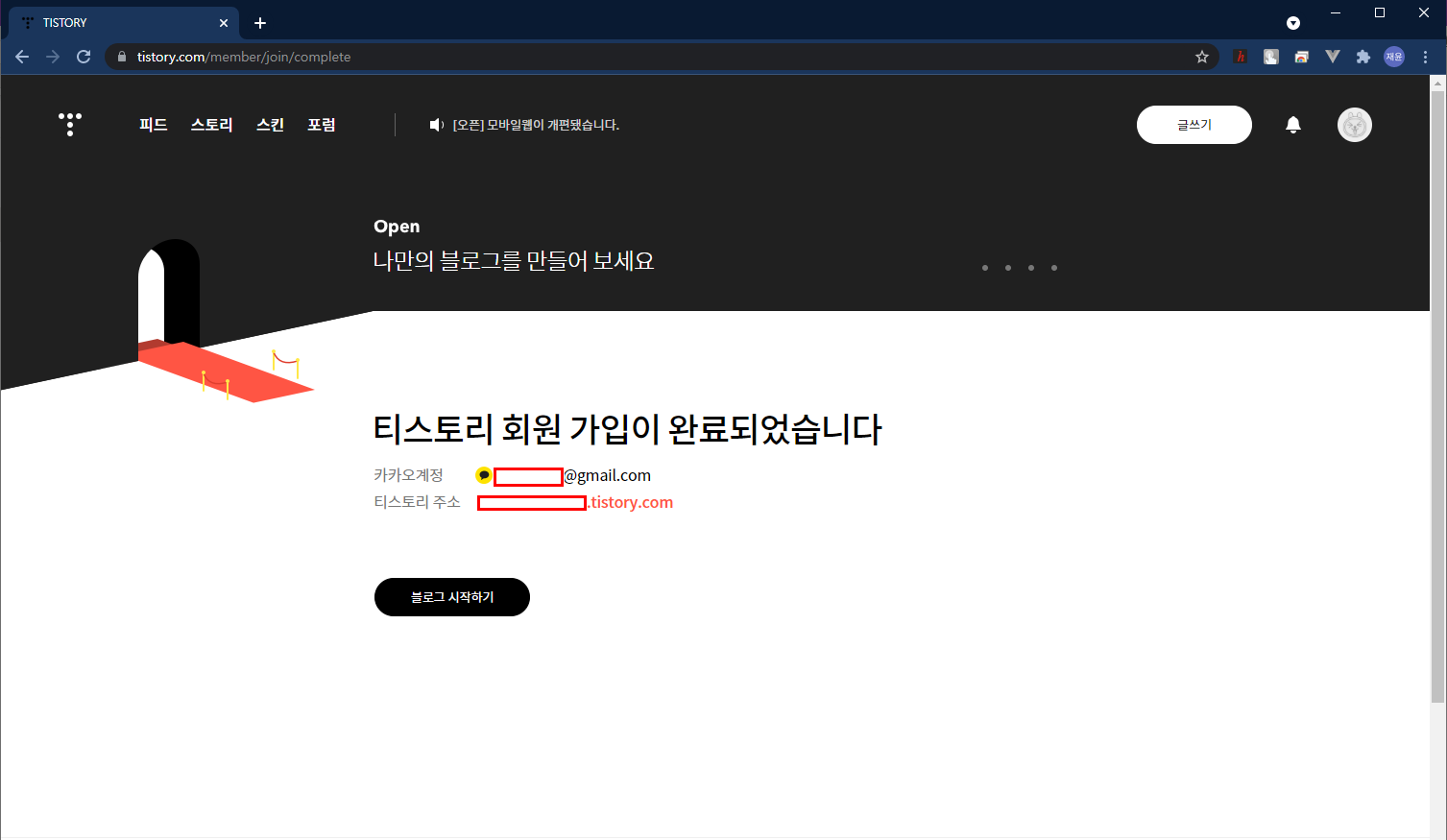Click the red 'h' extension icon

click(1240, 57)
